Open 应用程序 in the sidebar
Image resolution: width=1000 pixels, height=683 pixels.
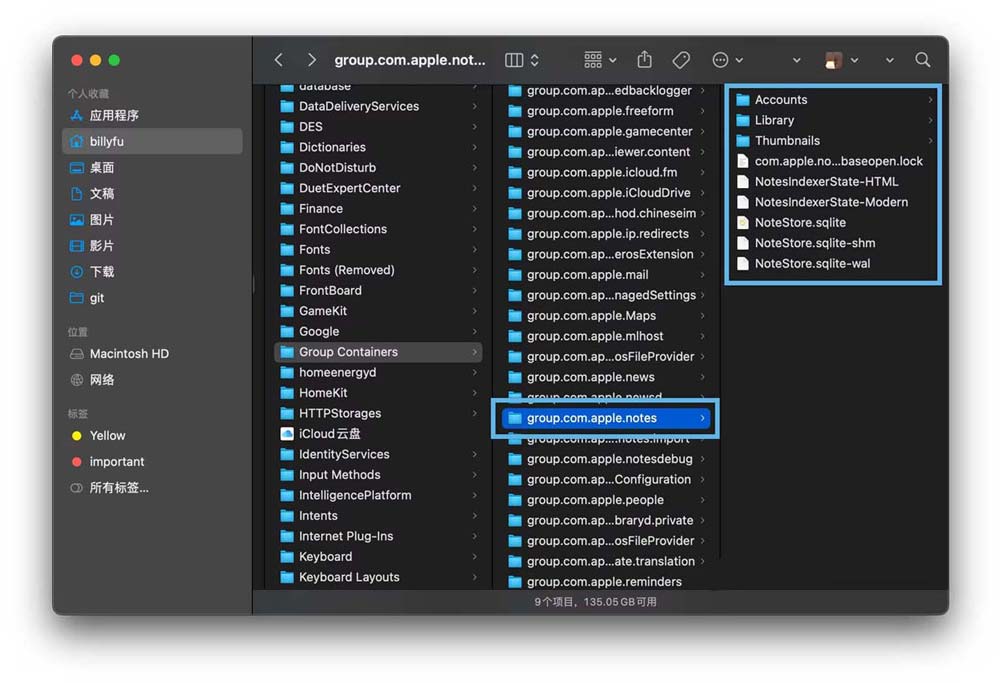click(x=114, y=116)
